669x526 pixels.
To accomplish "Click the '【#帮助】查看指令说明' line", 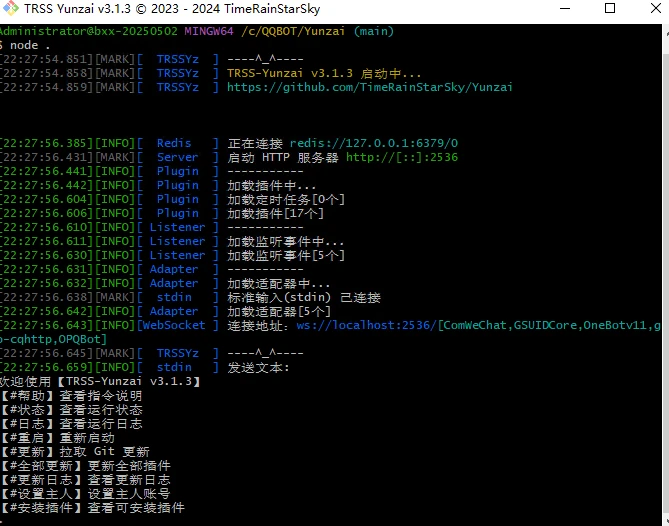I will tap(71, 395).
